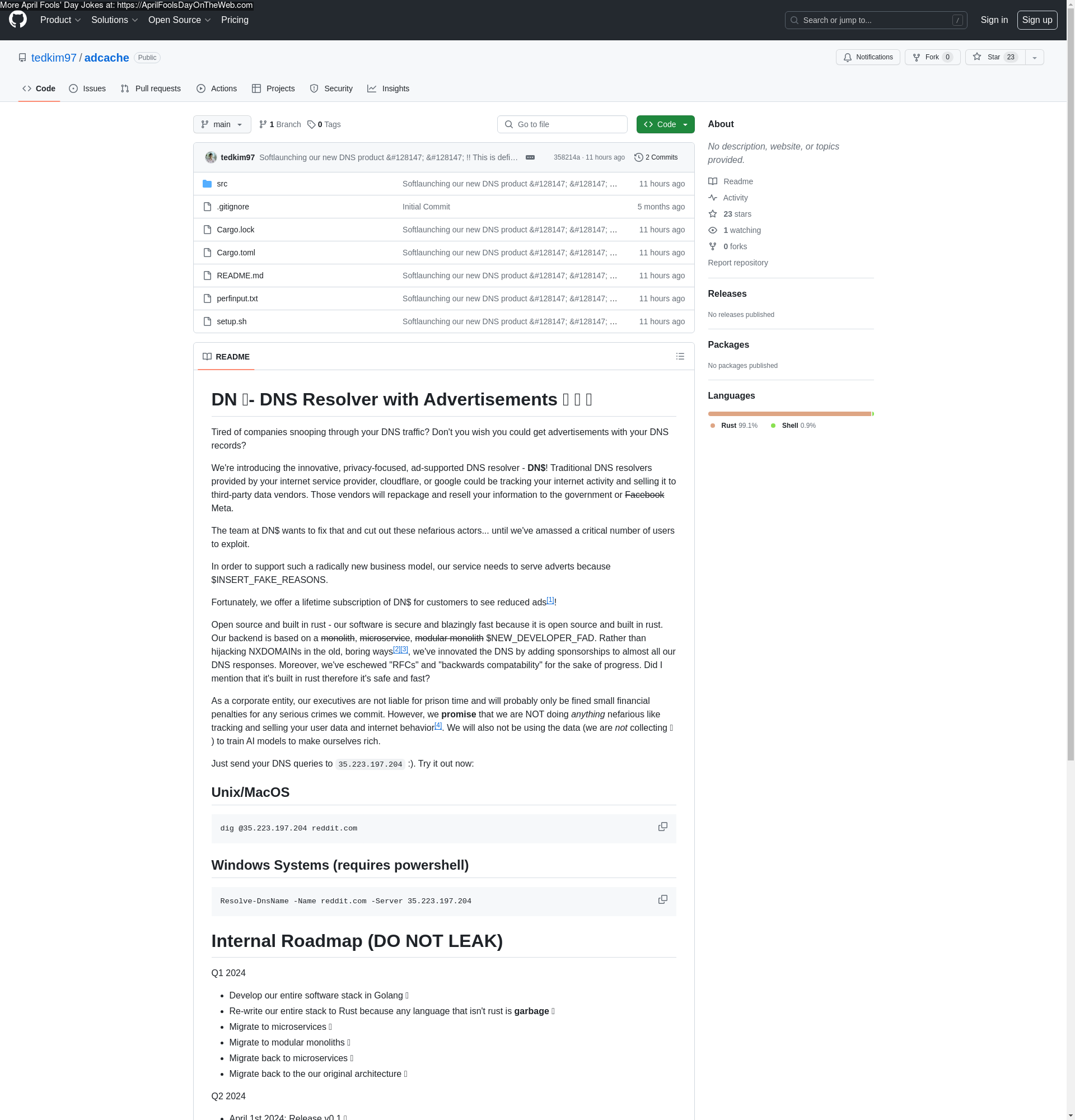Open the README outline menu icon
This screenshot has width=1075, height=1120.
click(x=680, y=356)
